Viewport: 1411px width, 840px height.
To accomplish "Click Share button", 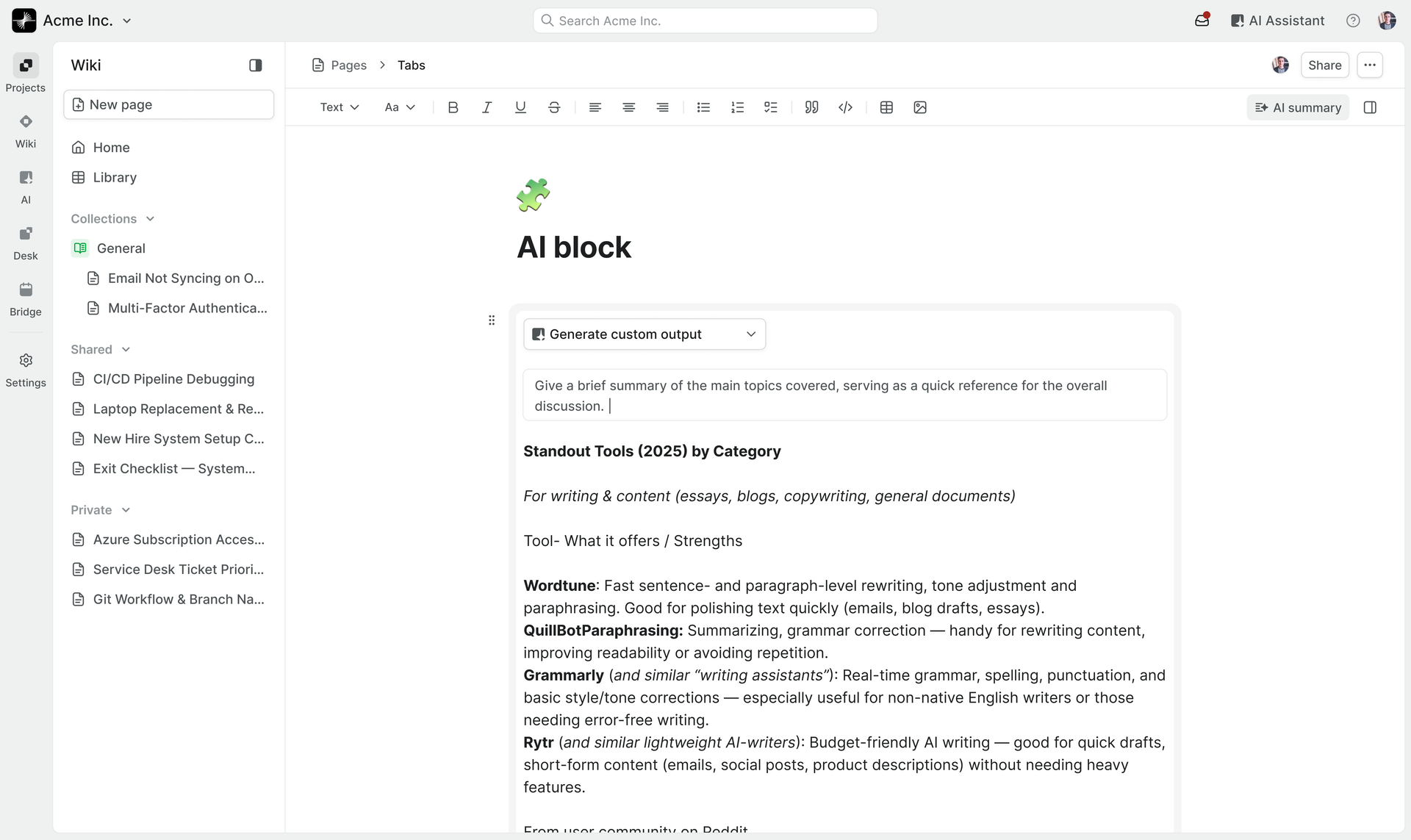I will pyautogui.click(x=1324, y=65).
